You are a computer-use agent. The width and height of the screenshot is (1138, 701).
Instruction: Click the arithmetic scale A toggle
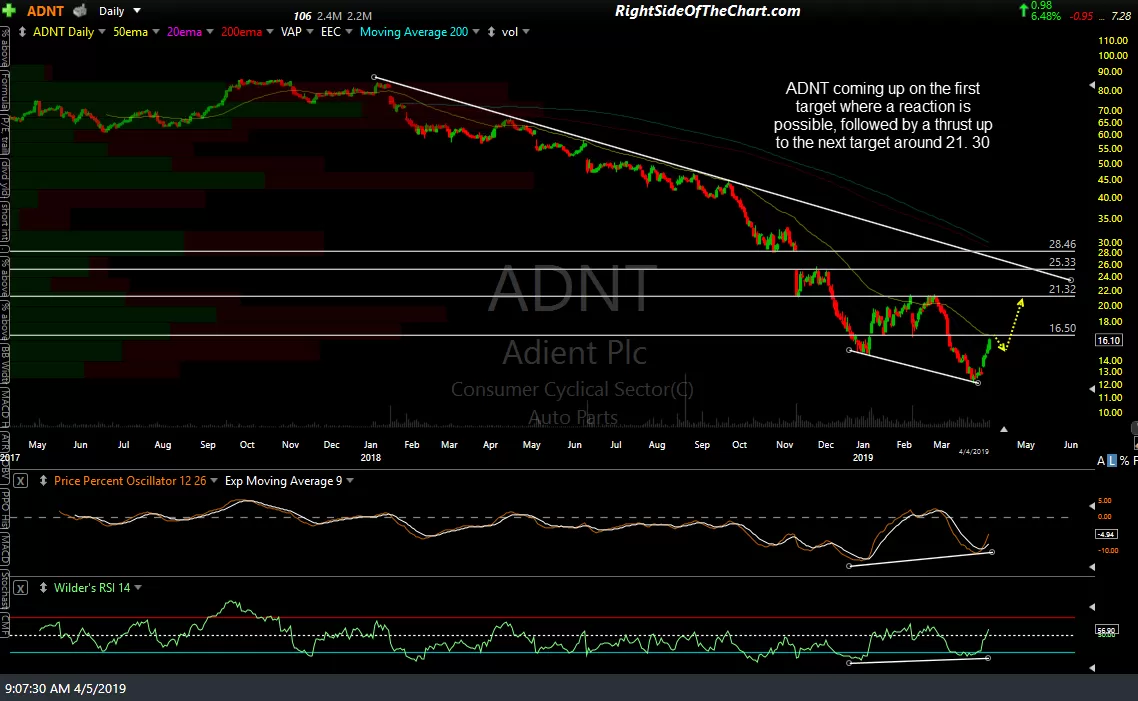pyautogui.click(x=1101, y=461)
